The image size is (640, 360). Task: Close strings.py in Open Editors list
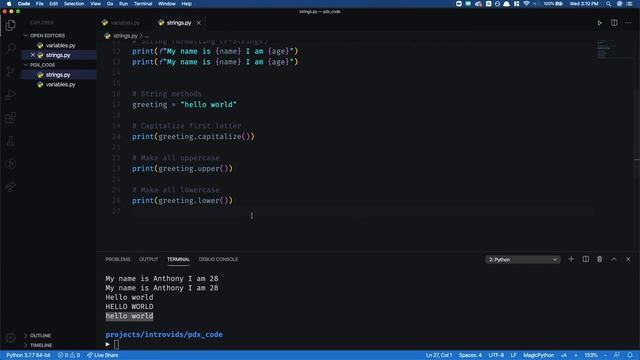(x=33, y=55)
